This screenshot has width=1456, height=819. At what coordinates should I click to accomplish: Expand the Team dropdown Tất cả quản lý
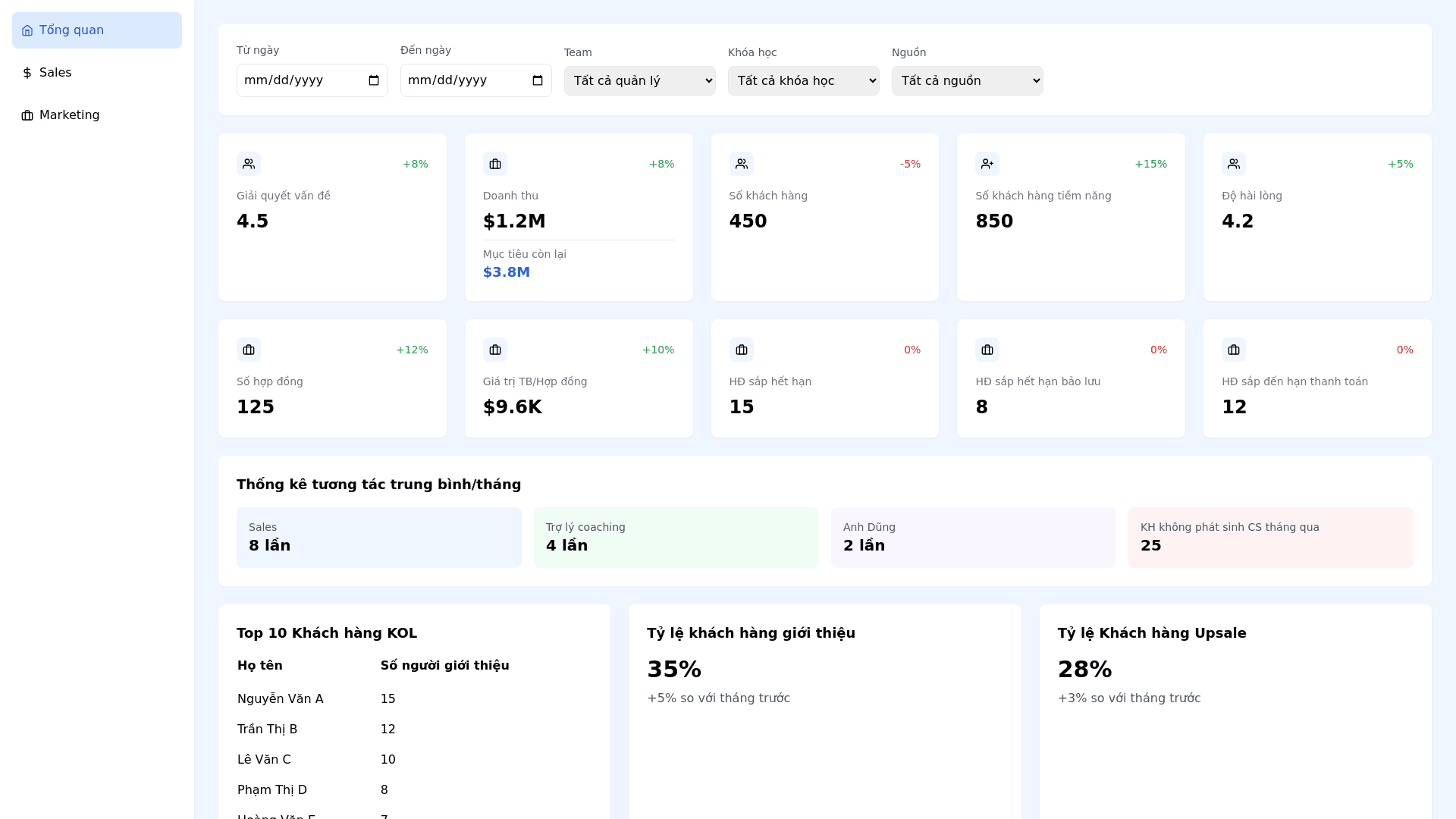tap(639, 80)
